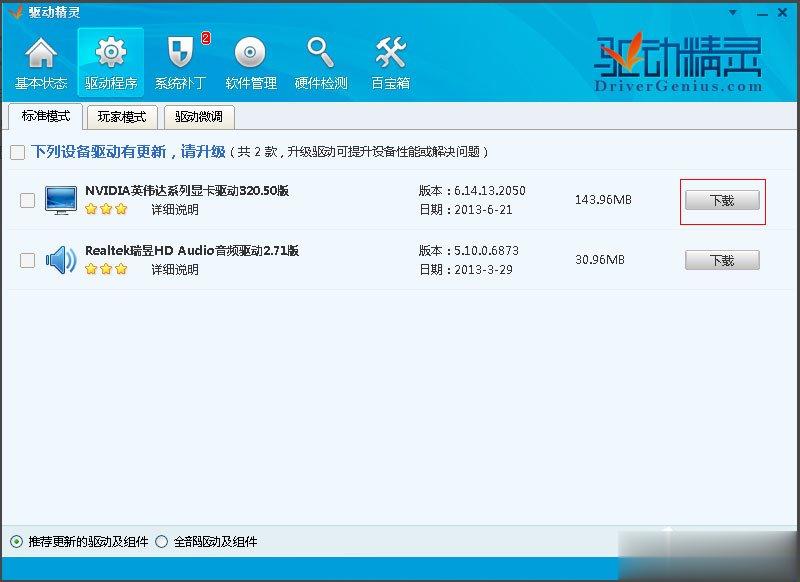The image size is (800, 582).
Task: Open the 百宝箱 toolbox
Action: tap(390, 63)
